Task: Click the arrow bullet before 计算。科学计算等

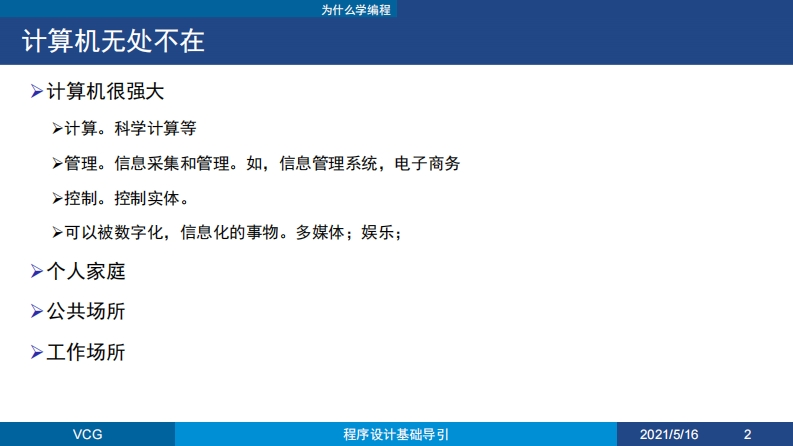Action: point(57,129)
